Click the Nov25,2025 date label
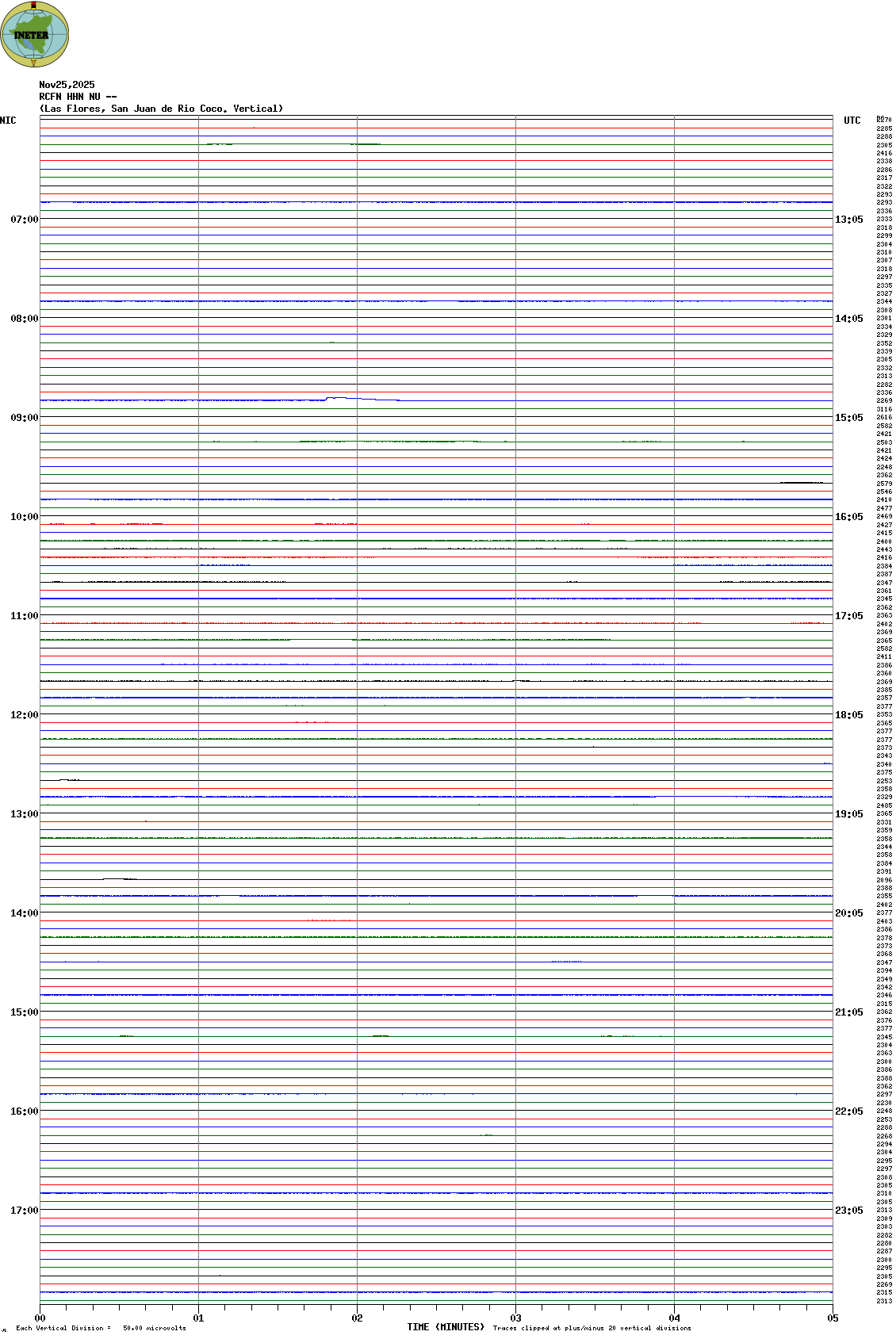 67,85
